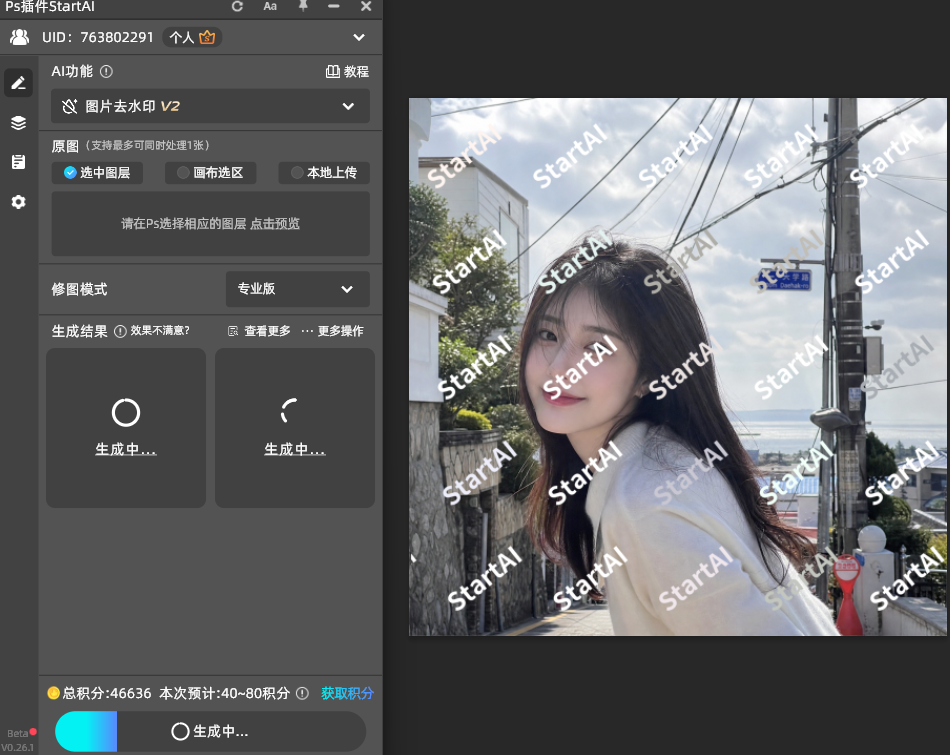Click the refresh icon in the title bar
This screenshot has height=755, width=950.
coord(237,6)
